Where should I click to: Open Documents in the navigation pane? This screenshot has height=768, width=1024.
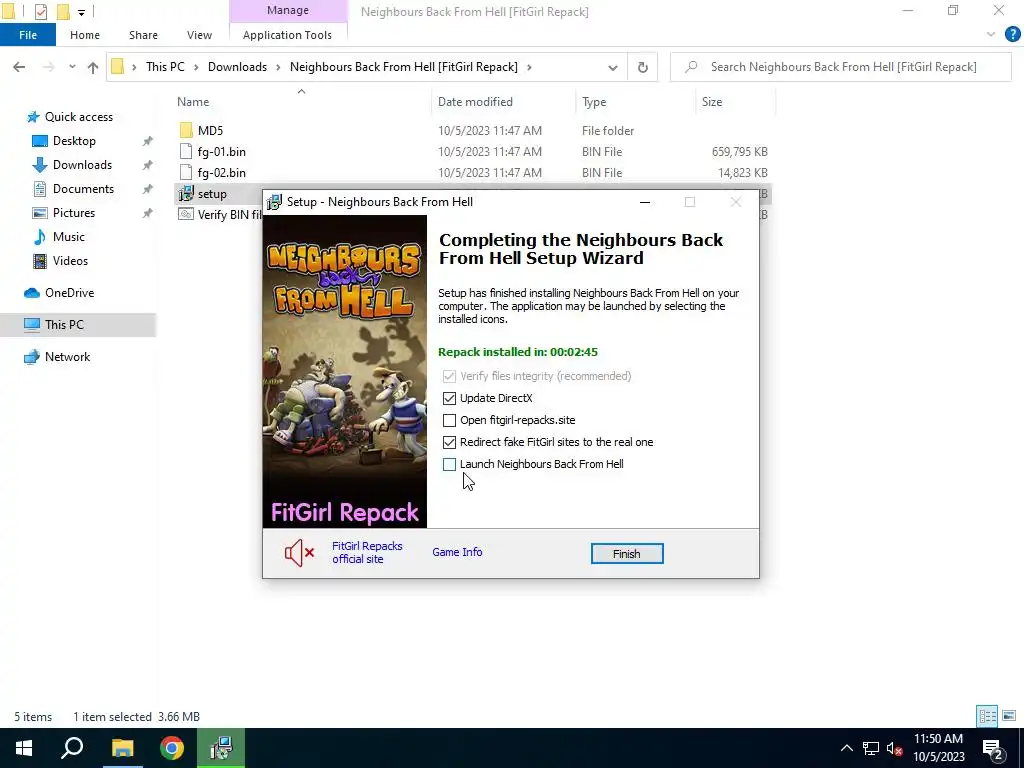click(x=83, y=189)
